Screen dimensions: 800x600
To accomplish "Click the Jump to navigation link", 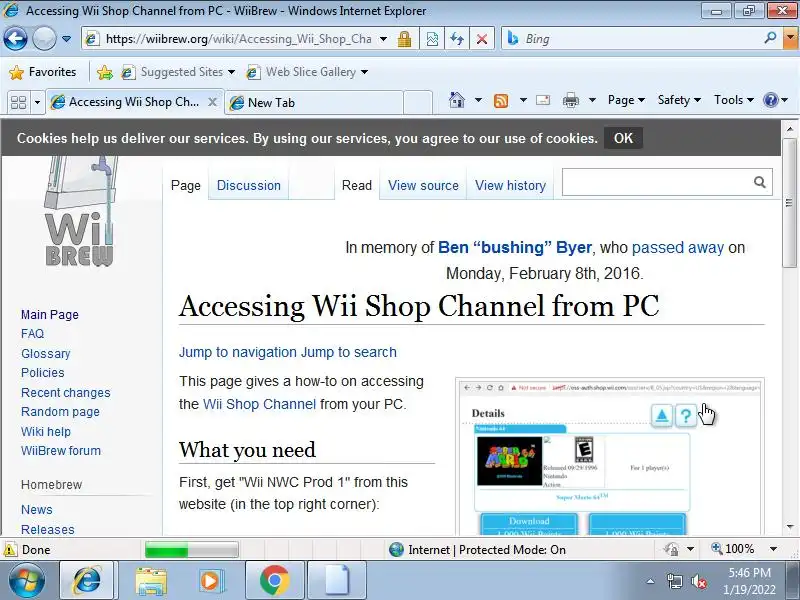I will point(238,352).
